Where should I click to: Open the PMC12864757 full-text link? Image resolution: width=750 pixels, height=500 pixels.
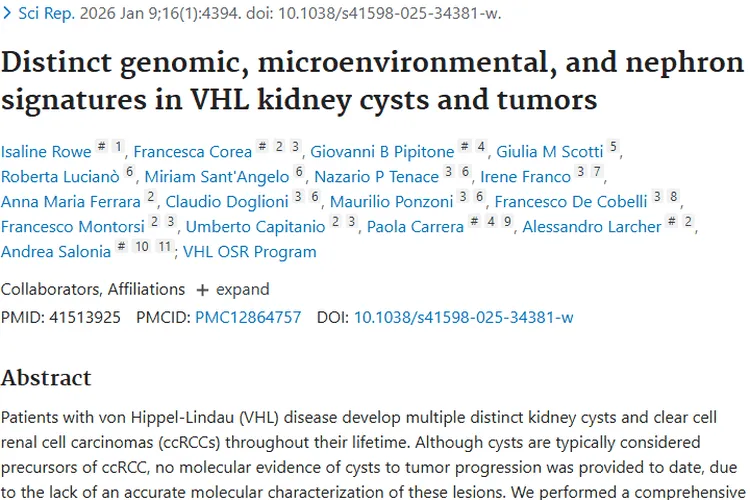coord(247,318)
